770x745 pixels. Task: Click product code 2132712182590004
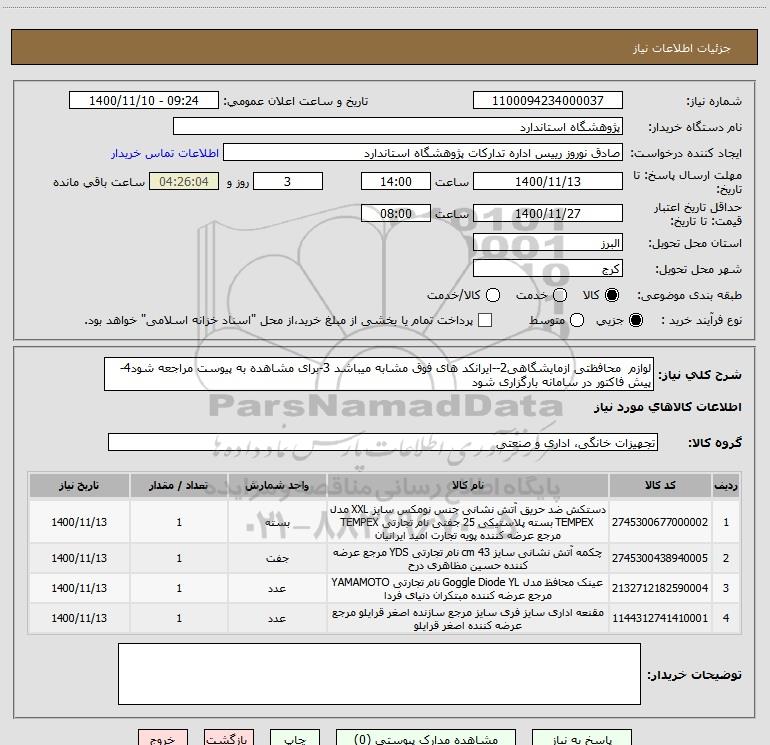[660, 588]
